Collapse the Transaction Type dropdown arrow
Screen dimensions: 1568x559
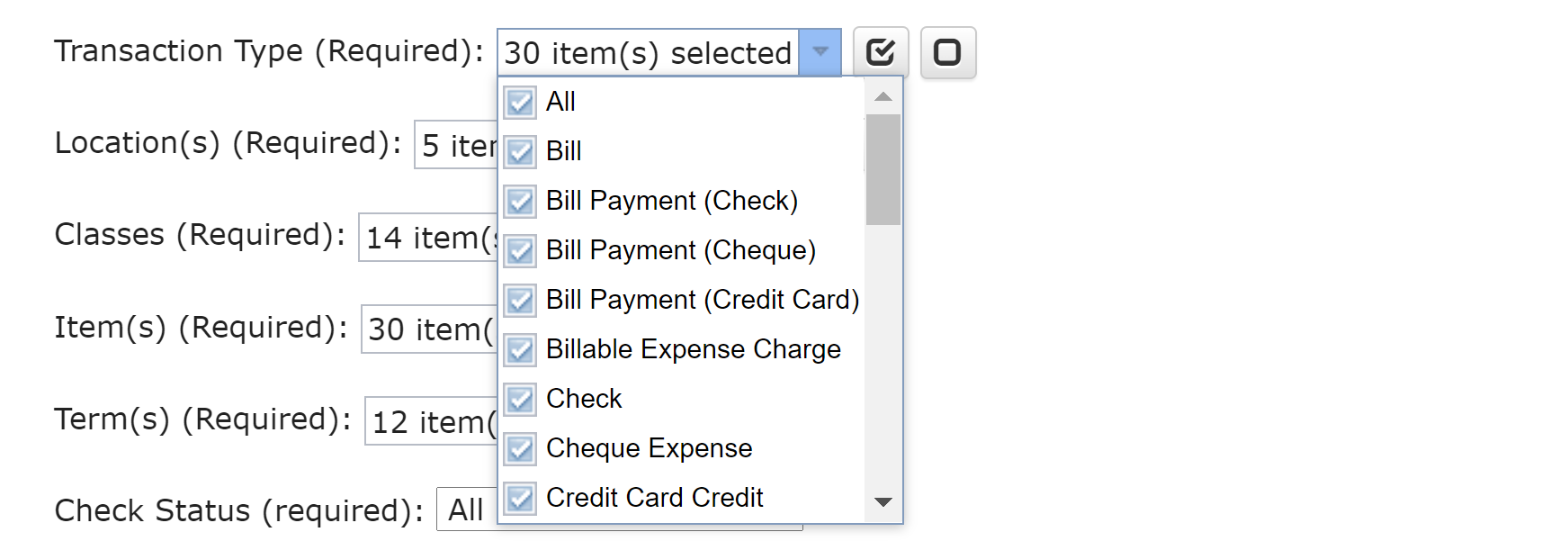(820, 52)
